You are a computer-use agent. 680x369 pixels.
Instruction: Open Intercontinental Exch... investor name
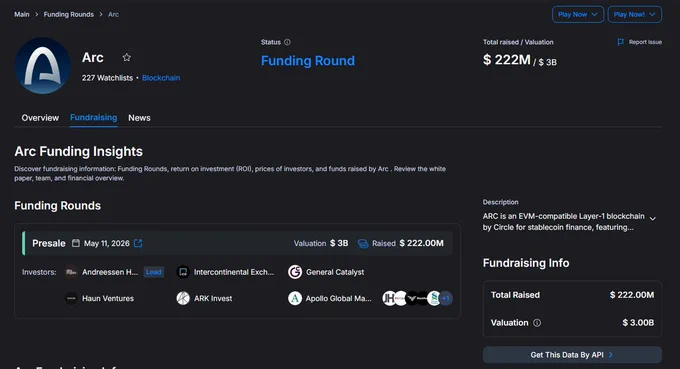coord(234,272)
